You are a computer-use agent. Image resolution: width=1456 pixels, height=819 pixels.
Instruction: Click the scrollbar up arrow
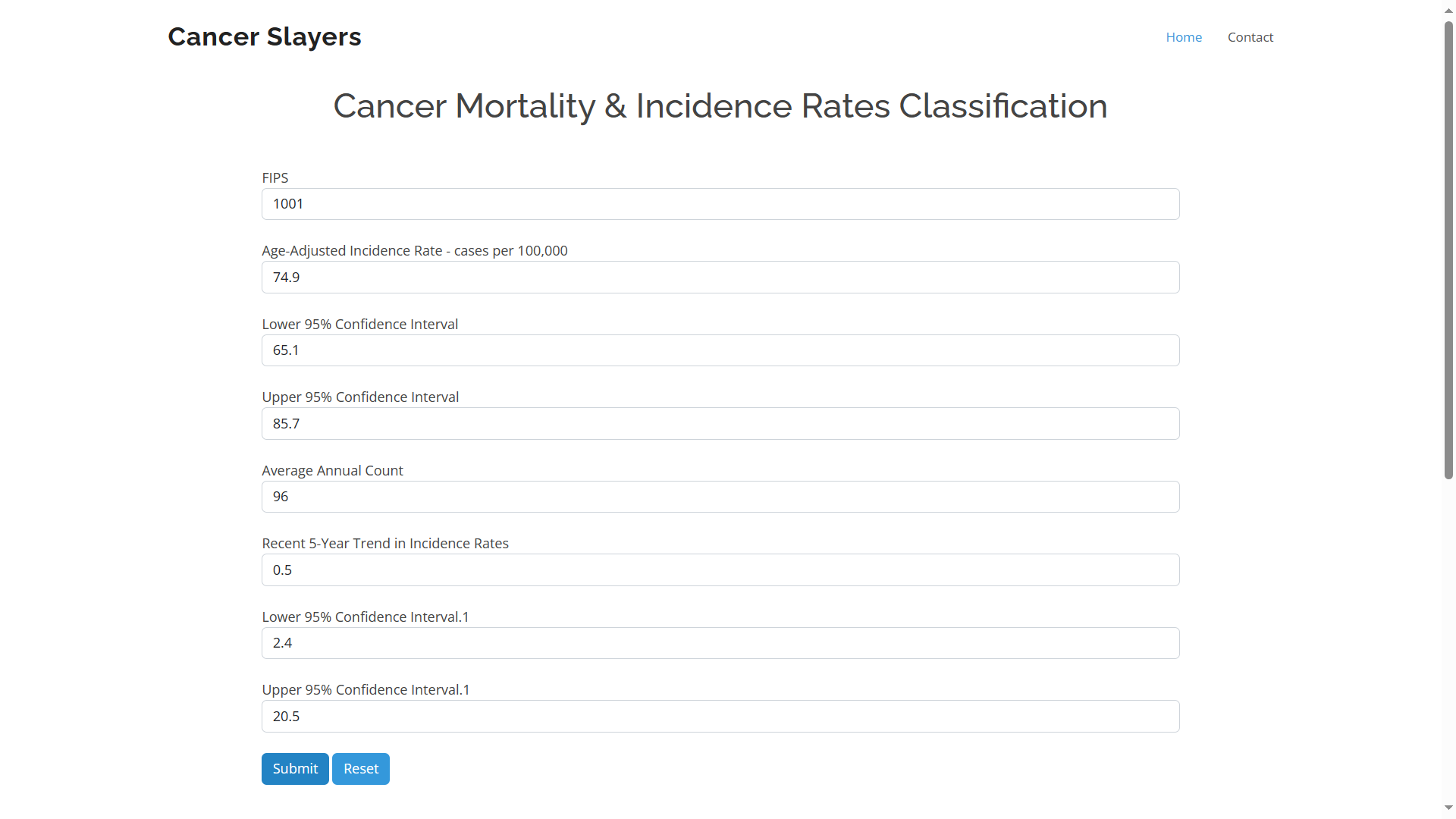coord(1448,11)
